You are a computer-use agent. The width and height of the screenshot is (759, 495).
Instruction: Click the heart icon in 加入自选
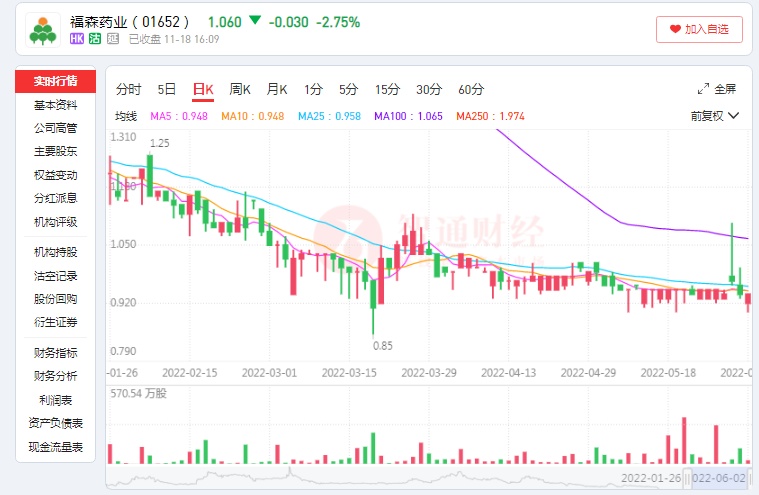coord(675,30)
